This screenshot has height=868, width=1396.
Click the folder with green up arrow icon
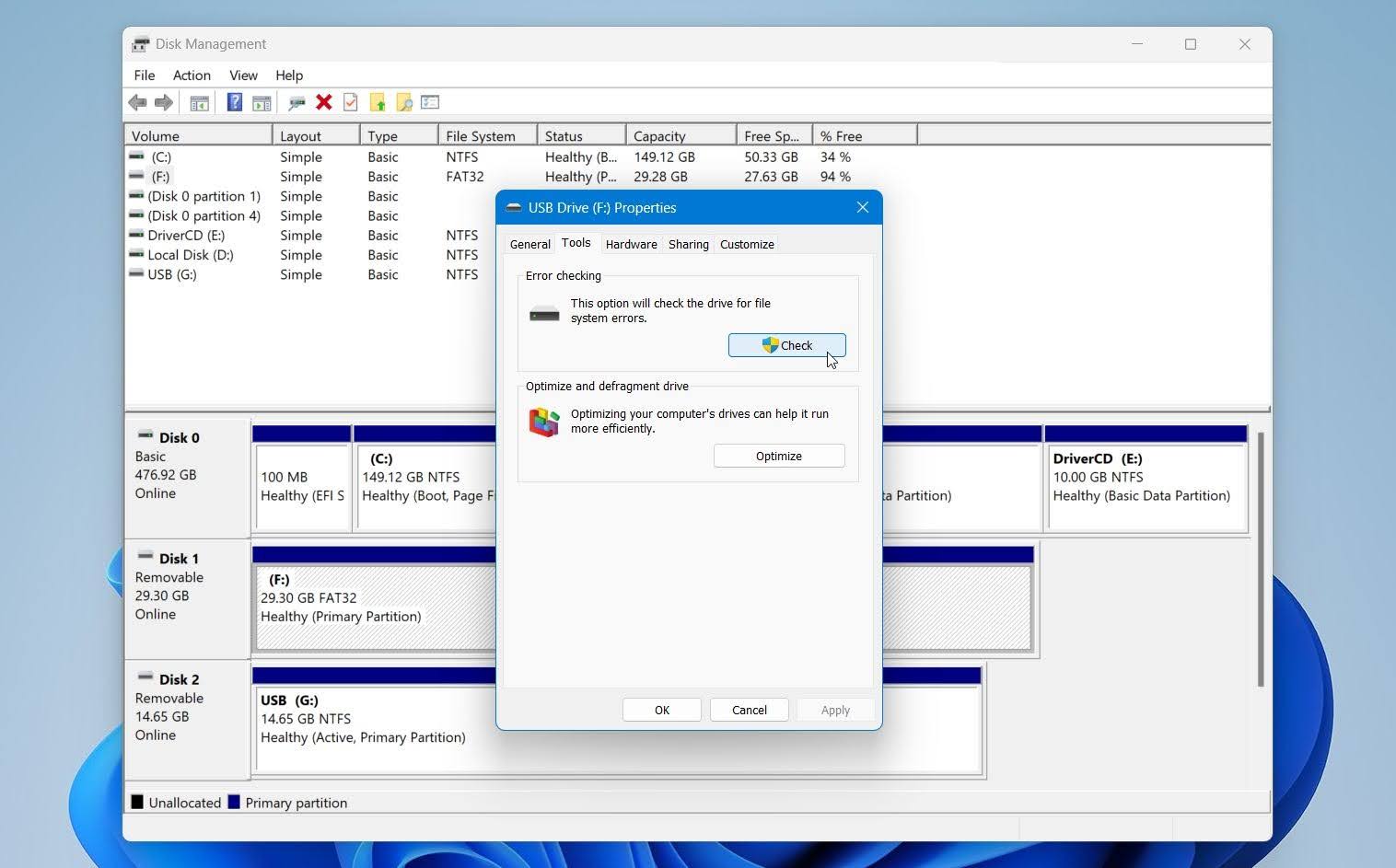coord(377,102)
